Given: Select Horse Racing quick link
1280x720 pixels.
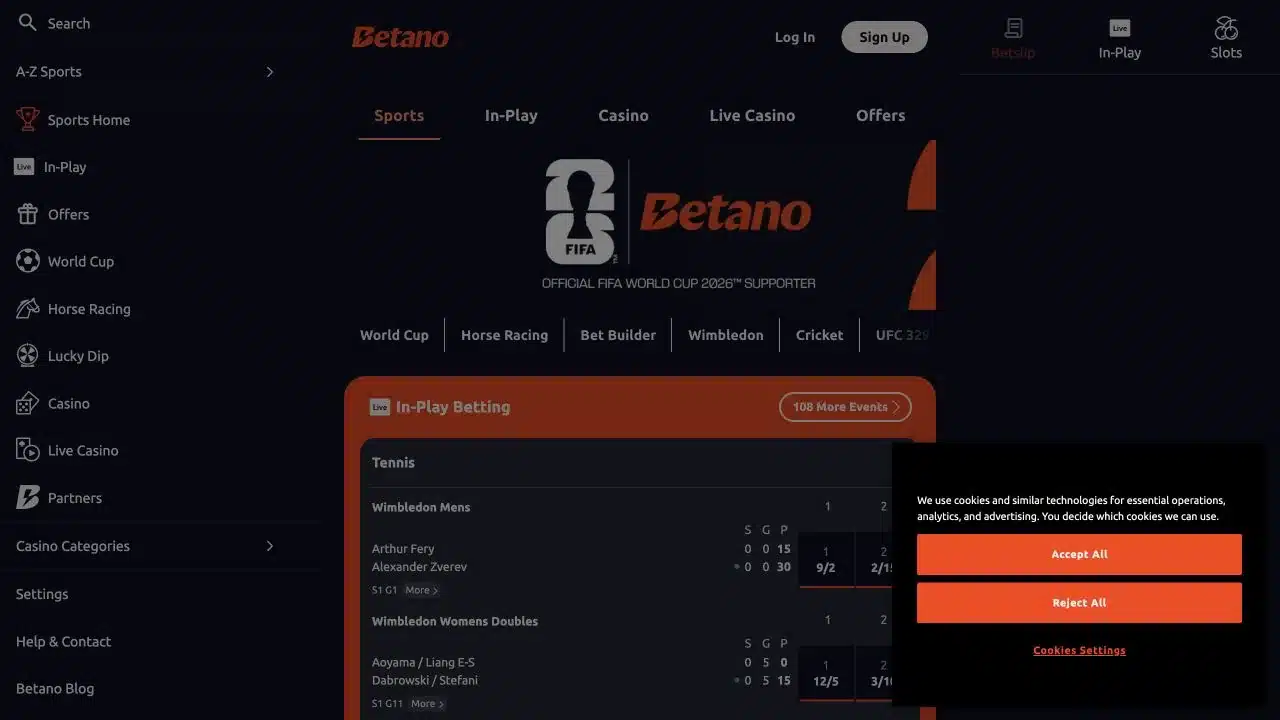Looking at the screenshot, I should (x=504, y=335).
